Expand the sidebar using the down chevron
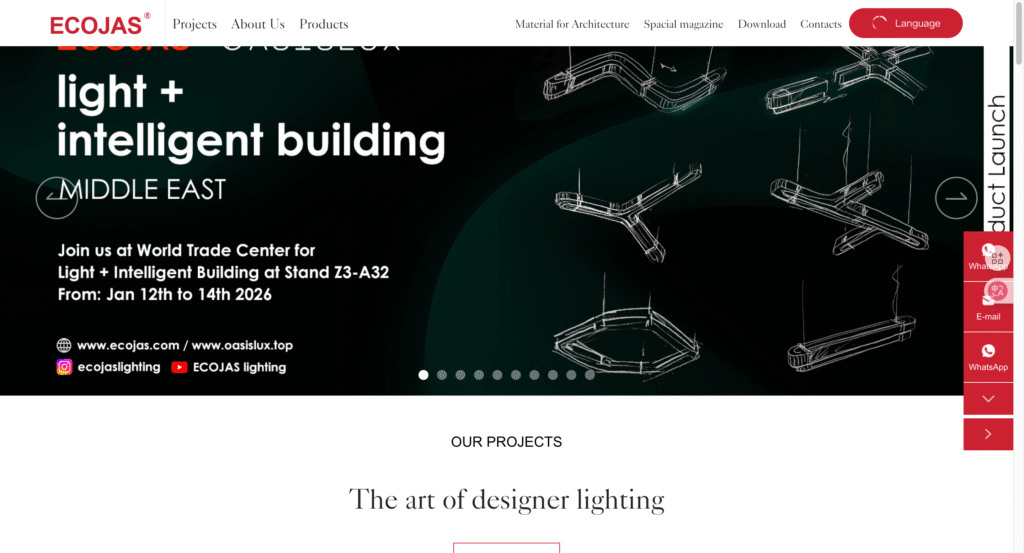 pos(988,399)
